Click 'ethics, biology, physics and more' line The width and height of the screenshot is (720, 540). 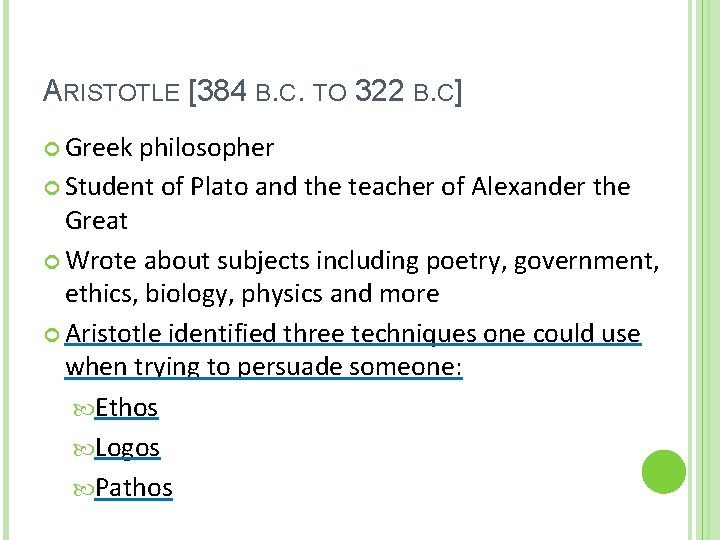pyautogui.click(x=252, y=294)
